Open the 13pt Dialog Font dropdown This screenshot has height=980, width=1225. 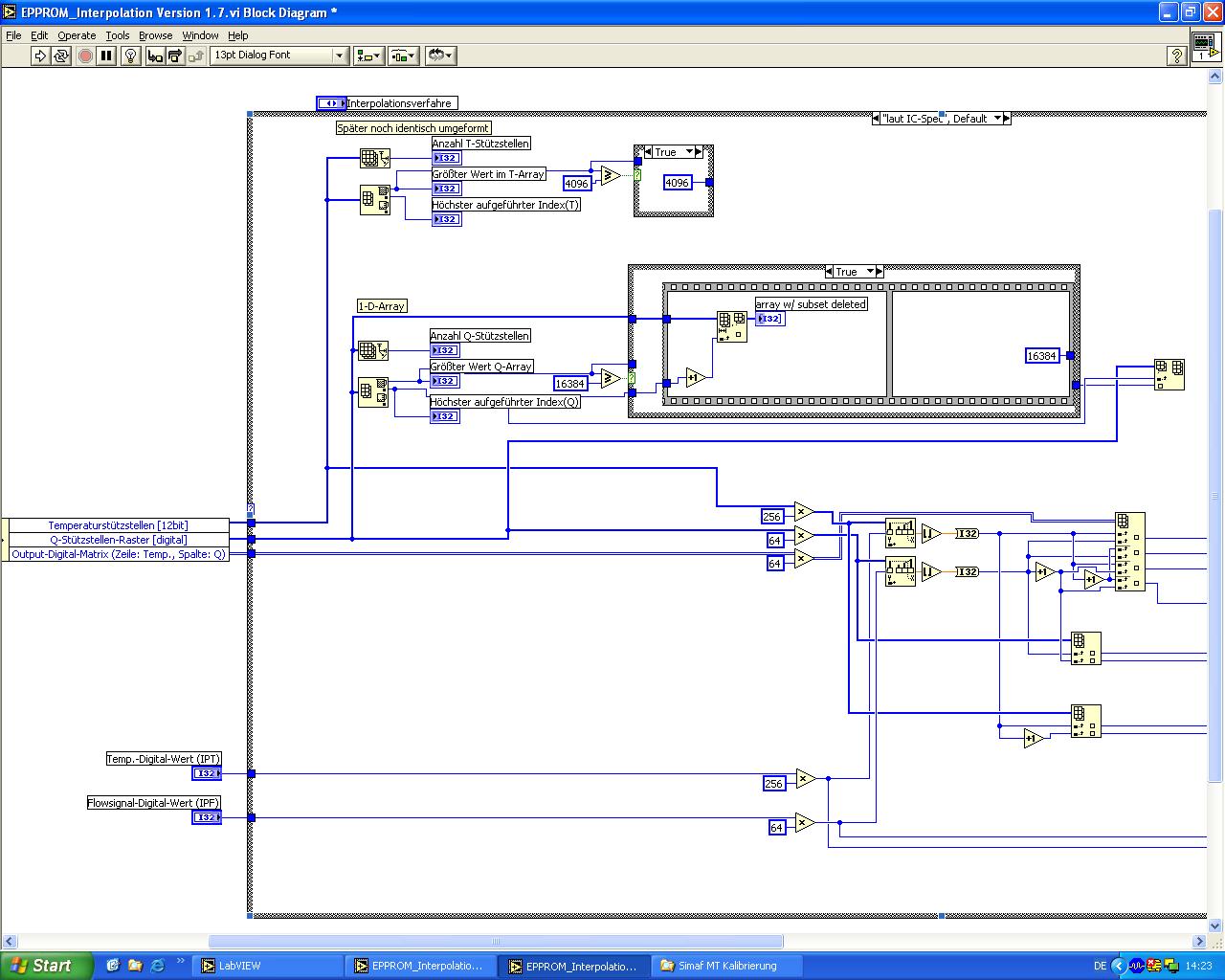click(x=278, y=56)
